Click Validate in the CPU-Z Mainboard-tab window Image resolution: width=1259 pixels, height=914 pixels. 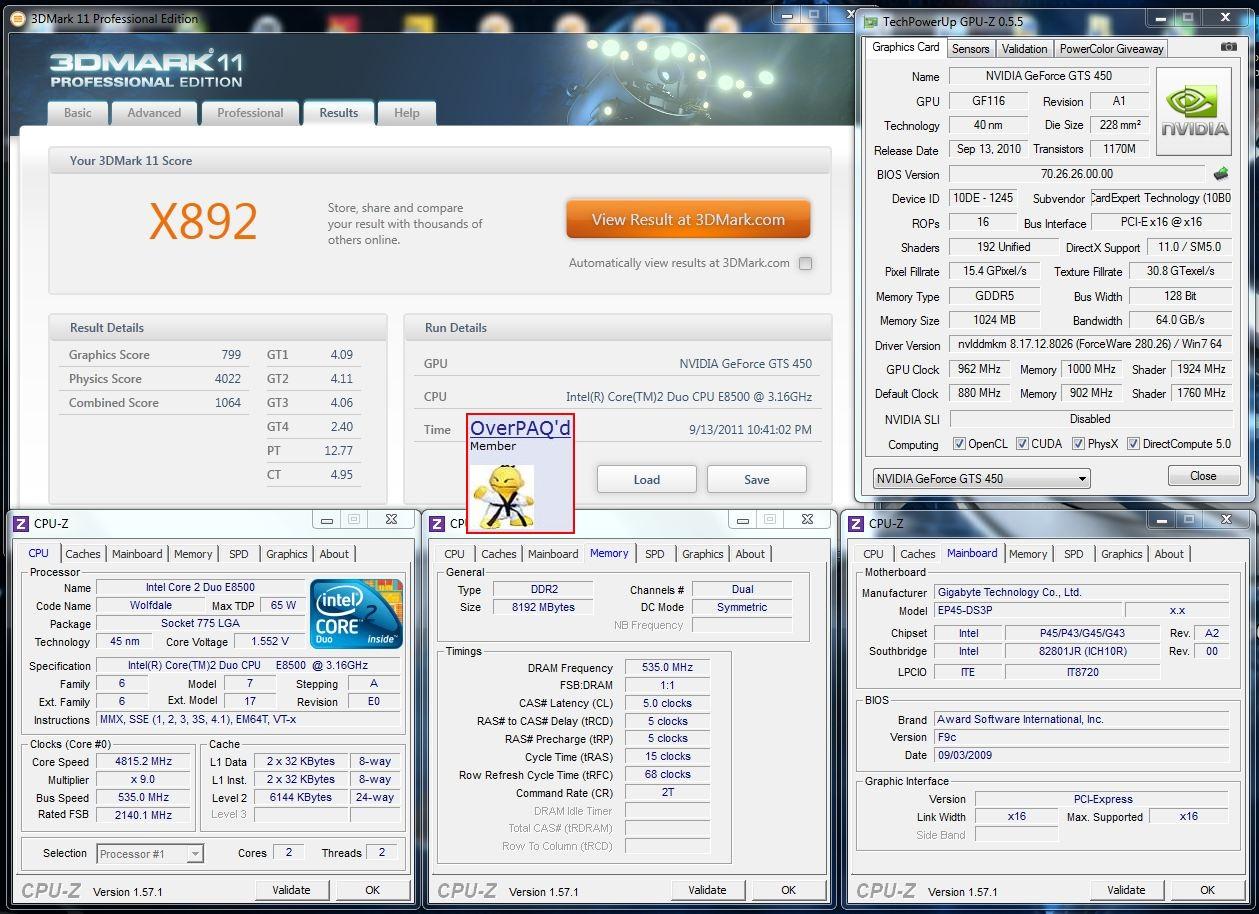1126,890
